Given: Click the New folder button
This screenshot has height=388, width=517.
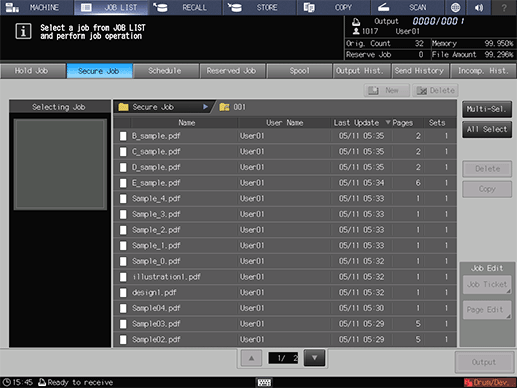Looking at the screenshot, I should (x=387, y=90).
